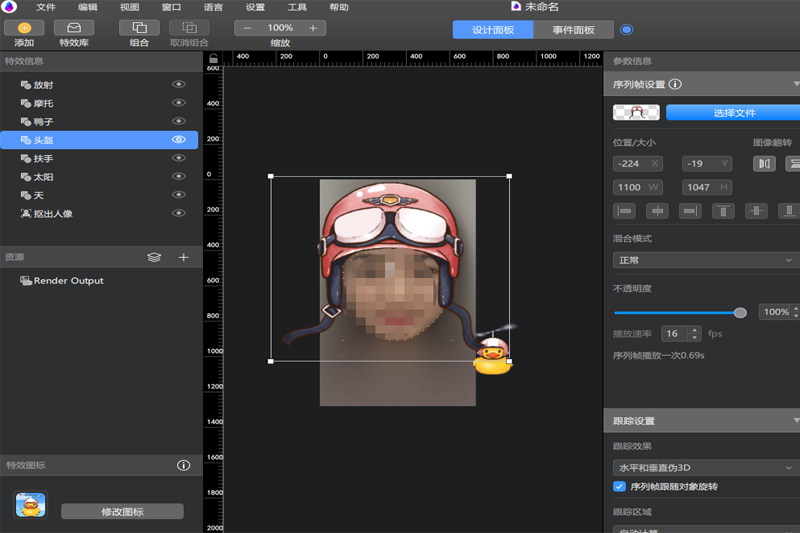Uncheck 序列帧跟随对象旋转 checkbox

click(x=619, y=486)
